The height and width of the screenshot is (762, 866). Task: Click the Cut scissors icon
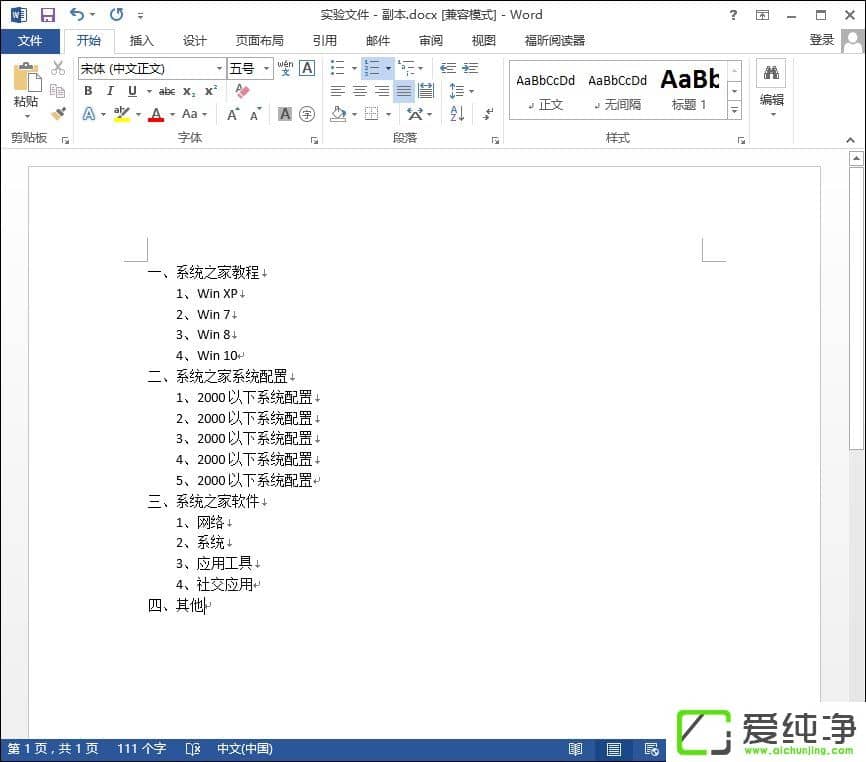(58, 68)
